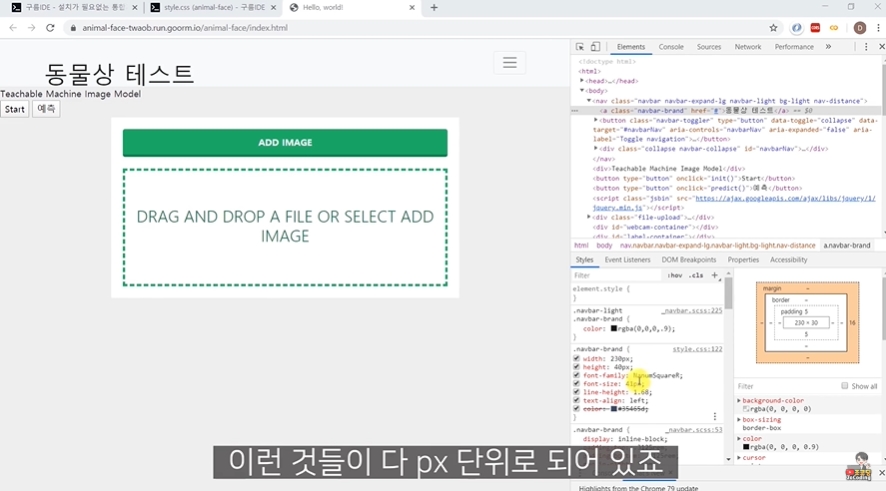
Task: Click the black rgba(0,0,0,.9) color swatch
Action: point(614,328)
